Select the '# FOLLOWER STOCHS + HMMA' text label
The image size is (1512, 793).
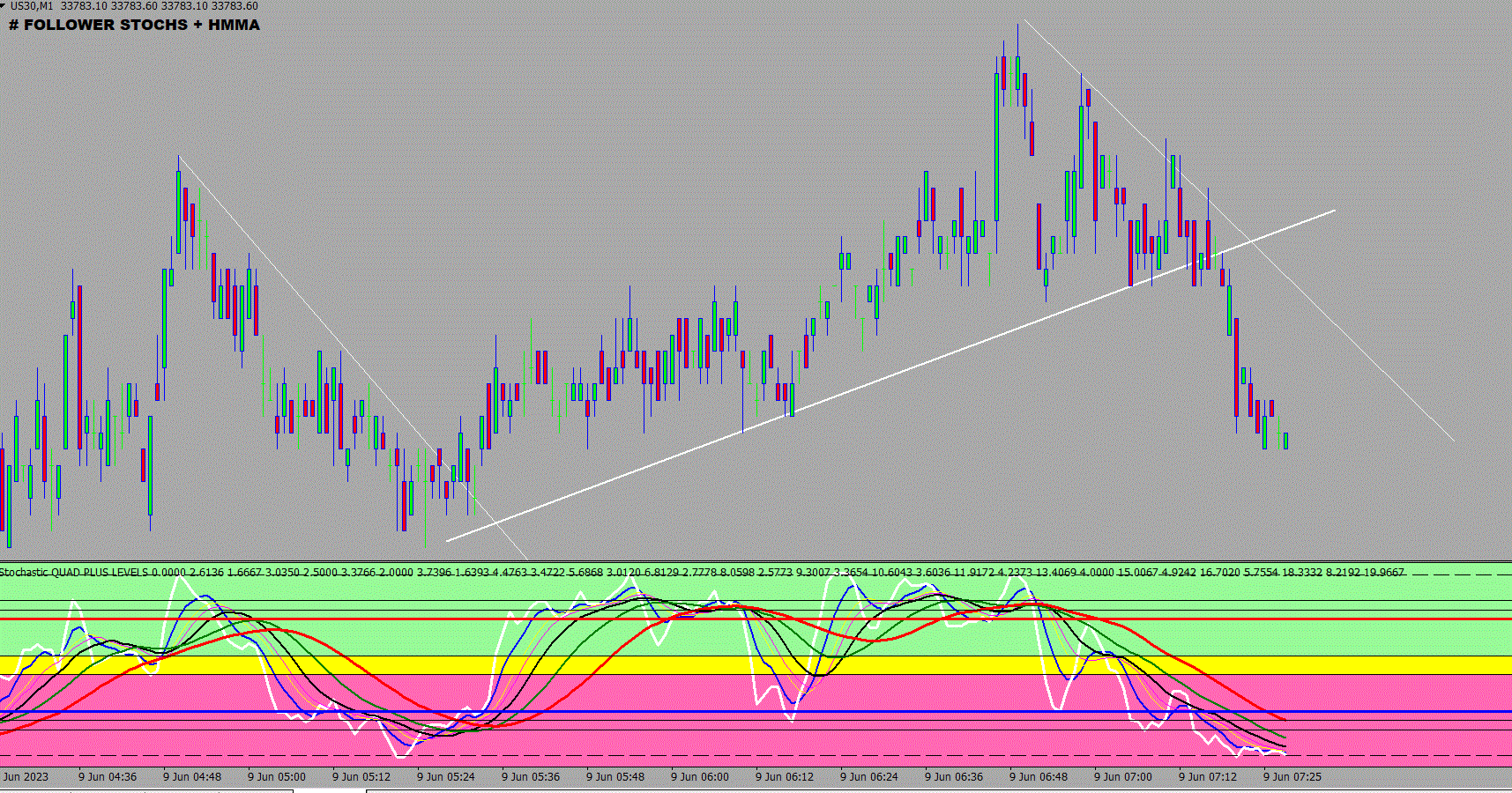[134, 25]
